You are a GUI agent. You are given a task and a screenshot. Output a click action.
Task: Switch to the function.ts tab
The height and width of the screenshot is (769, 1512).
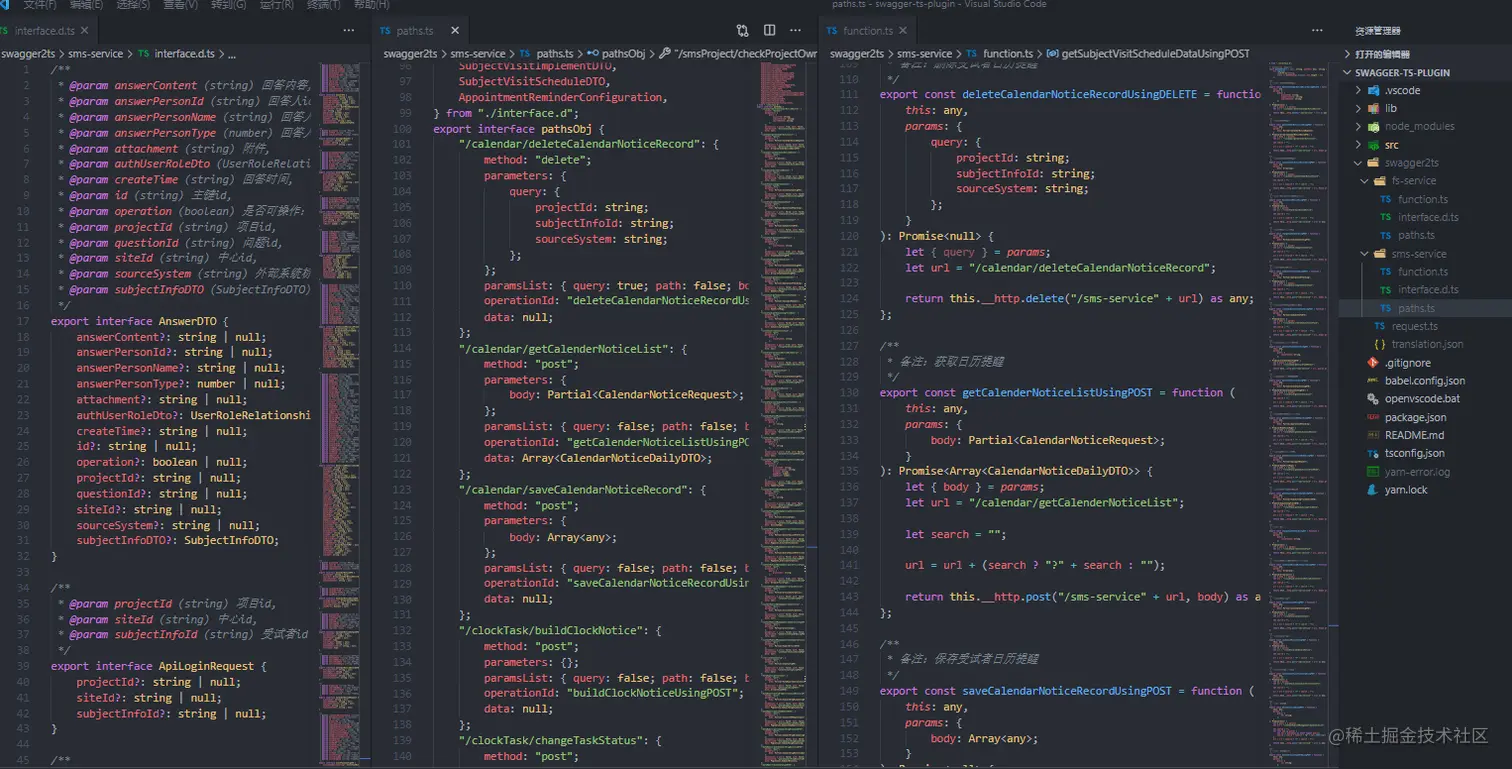point(868,30)
